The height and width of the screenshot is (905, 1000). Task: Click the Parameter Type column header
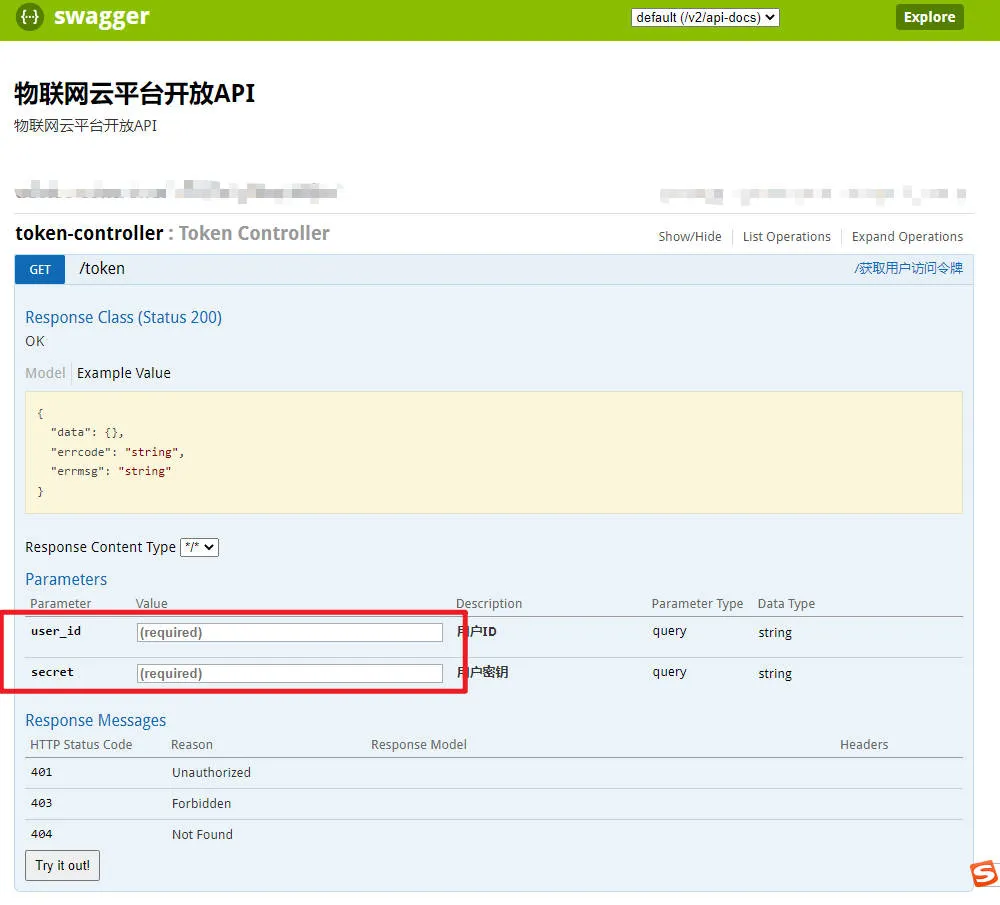point(697,604)
